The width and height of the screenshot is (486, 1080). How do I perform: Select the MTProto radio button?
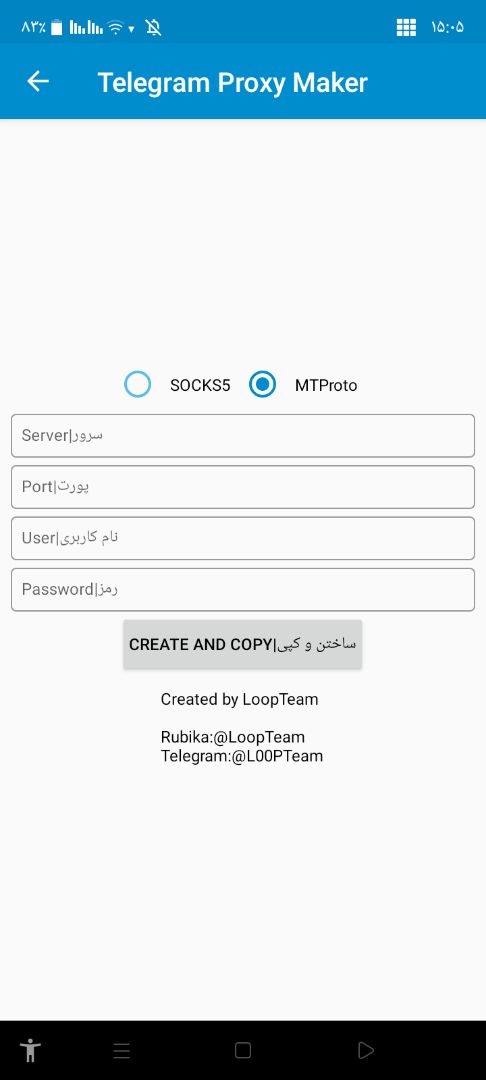262,384
